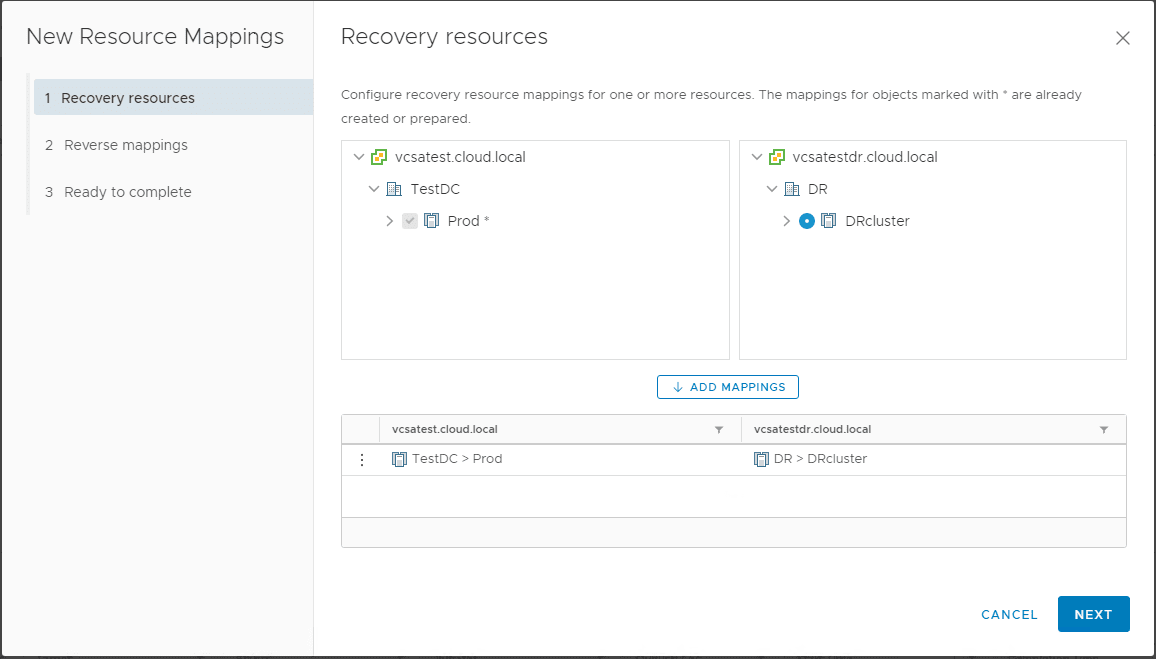Open the filter for vcsatest.cloud.local column
1156x659 pixels.
[x=718, y=429]
